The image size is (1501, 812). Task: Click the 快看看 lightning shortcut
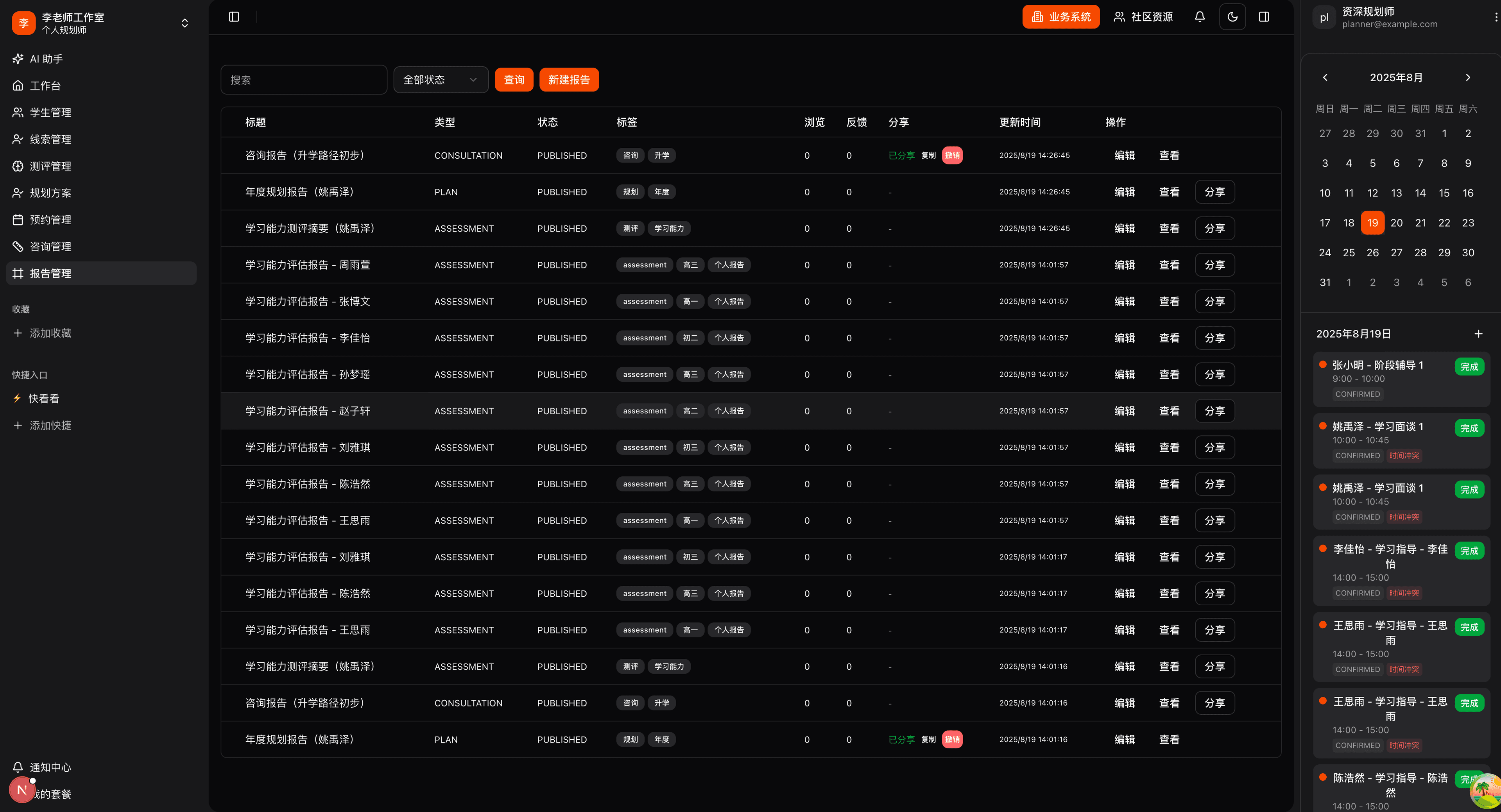(x=43, y=399)
